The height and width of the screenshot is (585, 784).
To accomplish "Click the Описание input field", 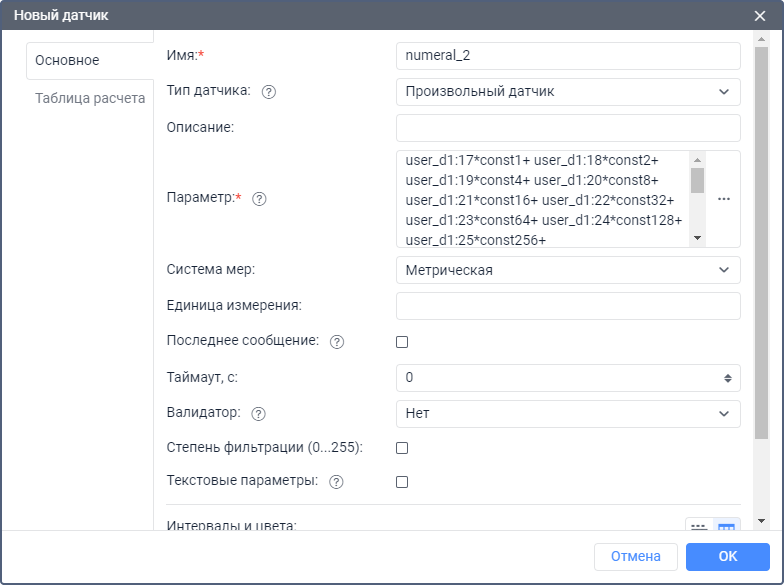I will pyautogui.click(x=568, y=128).
